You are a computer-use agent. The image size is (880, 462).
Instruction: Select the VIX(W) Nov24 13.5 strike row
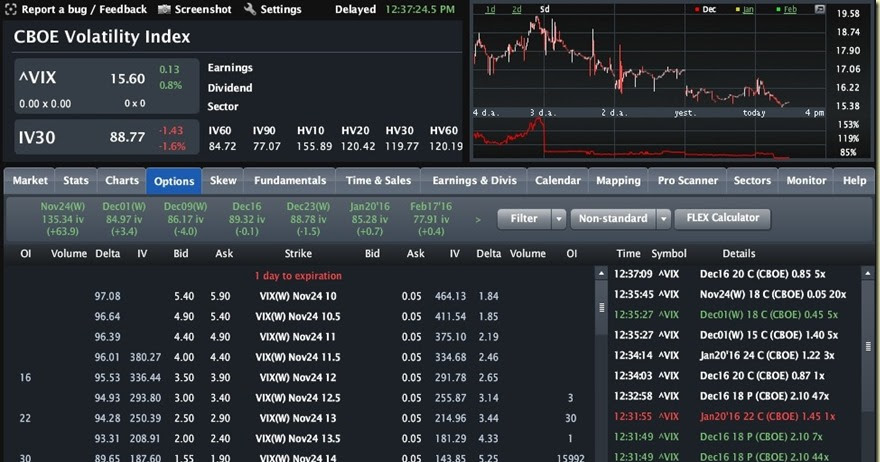click(x=298, y=438)
